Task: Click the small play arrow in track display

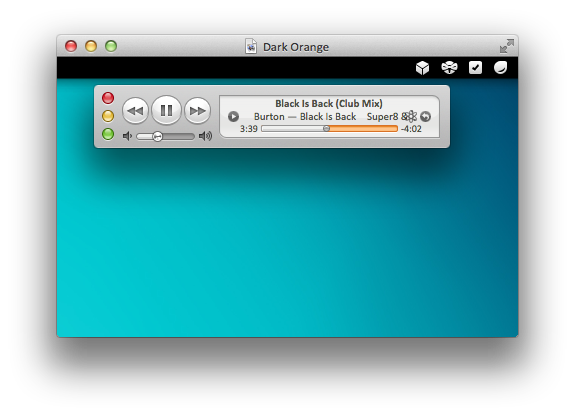Action: pos(233,117)
